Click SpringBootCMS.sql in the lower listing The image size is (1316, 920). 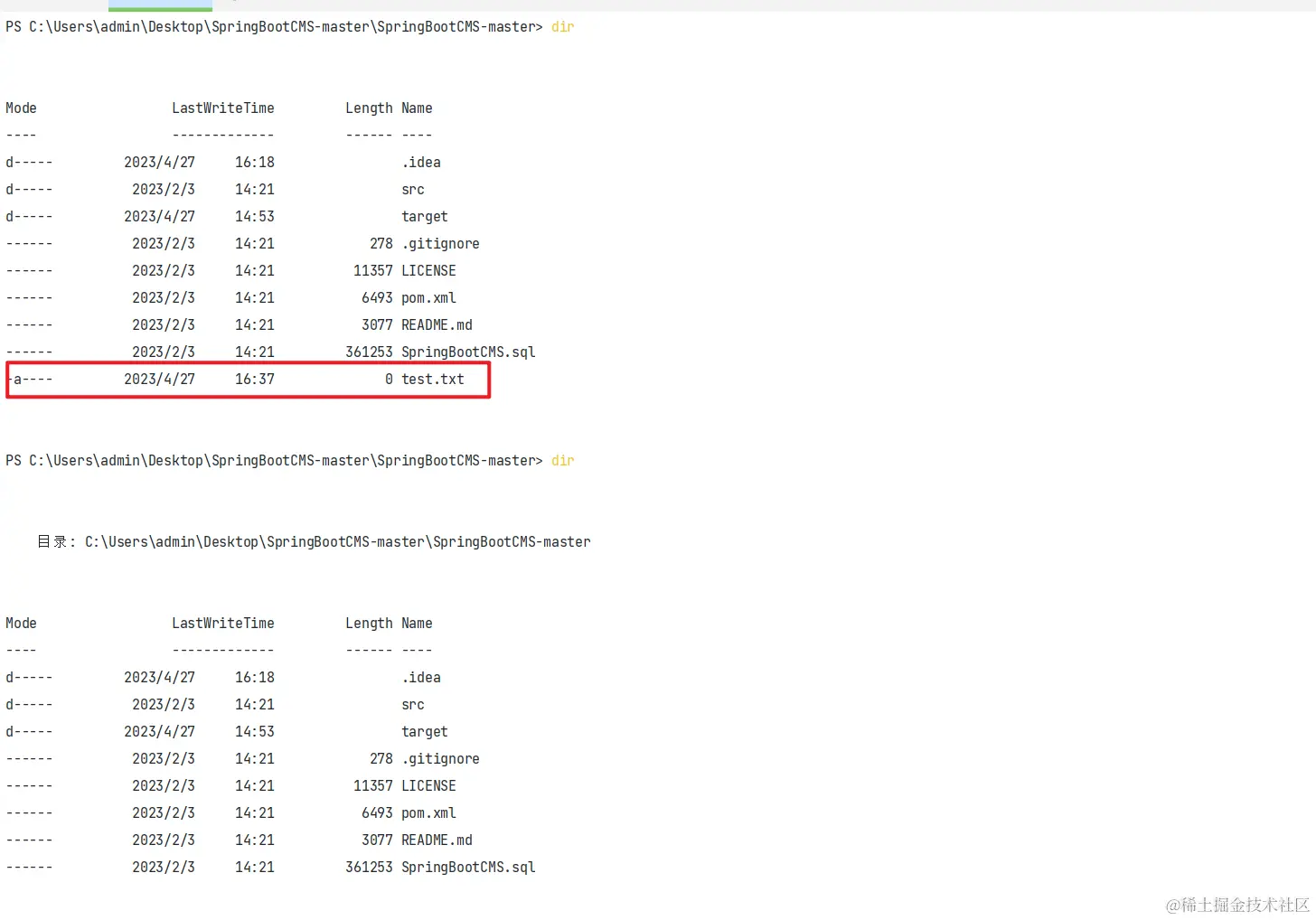pyautogui.click(x=468, y=868)
